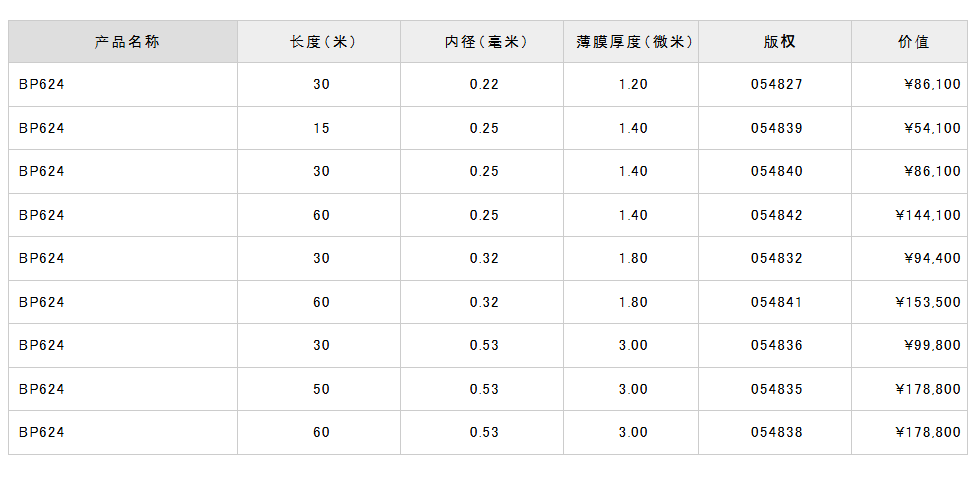Click catalog number 054832
Image resolution: width=977 pixels, height=480 pixels.
[776, 258]
